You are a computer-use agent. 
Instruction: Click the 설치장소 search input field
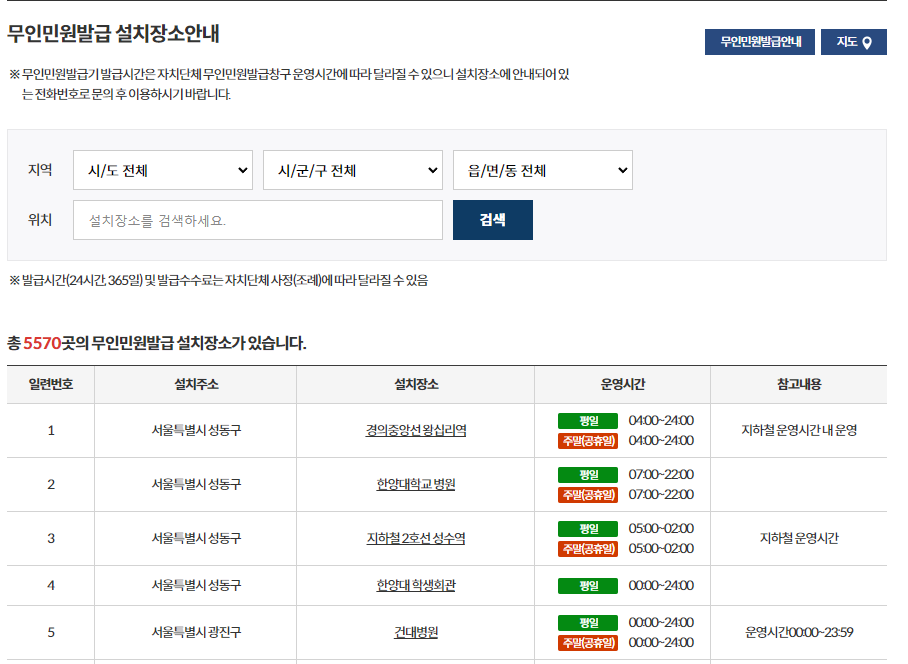(x=258, y=220)
